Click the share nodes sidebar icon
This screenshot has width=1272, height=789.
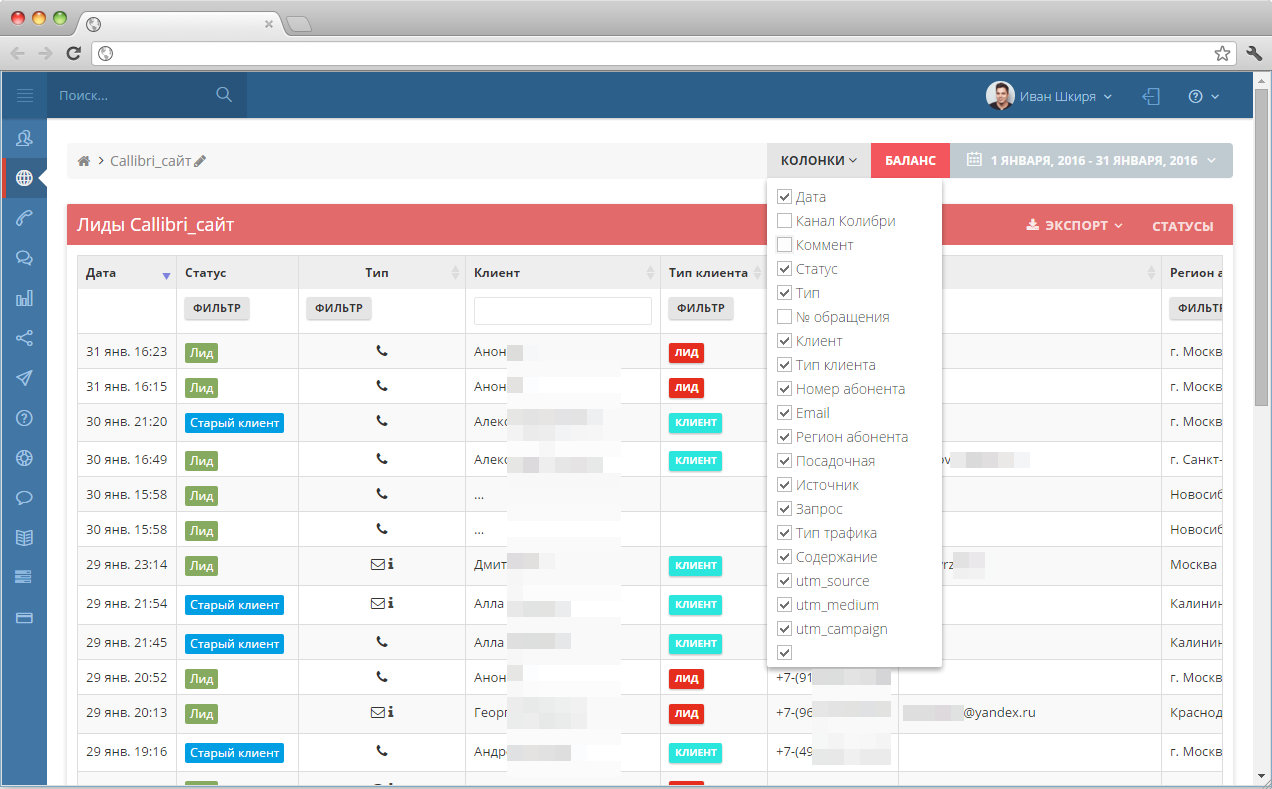pos(24,338)
